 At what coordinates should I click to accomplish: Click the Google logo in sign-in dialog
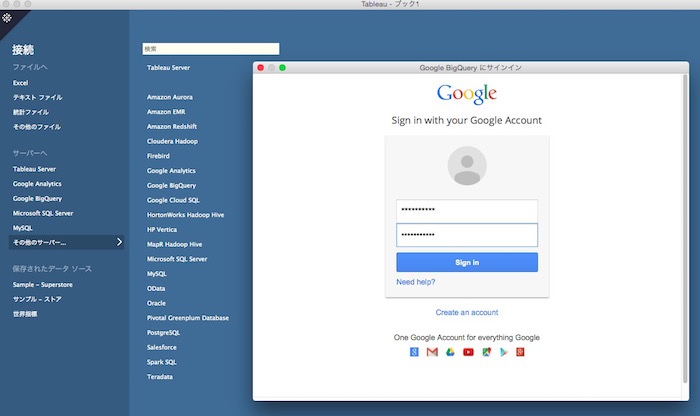(x=467, y=94)
